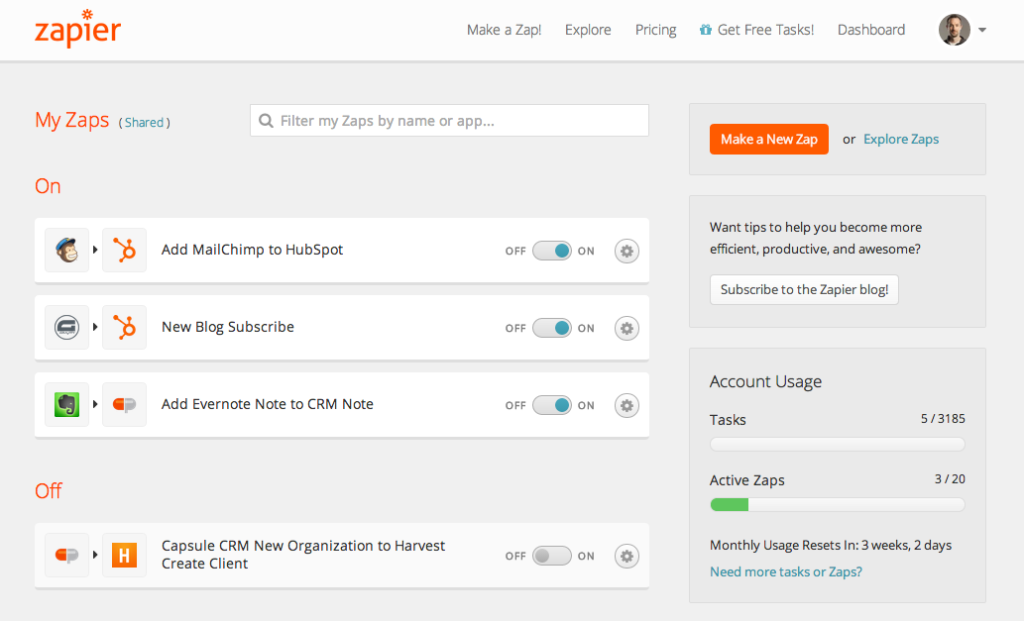Turn on Capsule CRM to Harvest zap toggle
Image resolution: width=1024 pixels, height=621 pixels.
tap(552, 556)
